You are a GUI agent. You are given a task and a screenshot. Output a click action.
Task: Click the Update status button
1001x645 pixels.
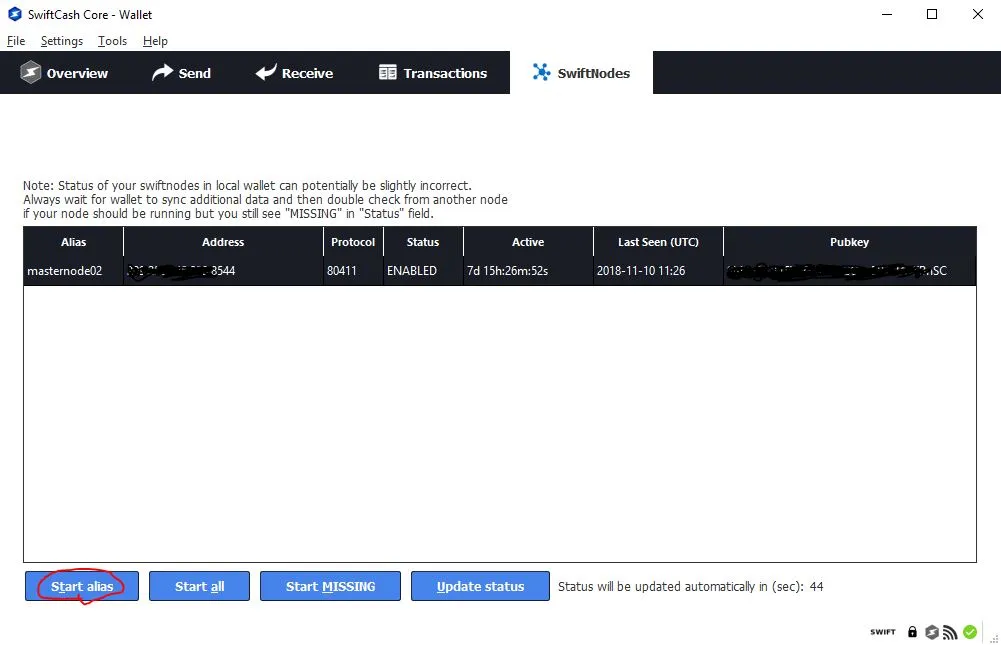(480, 586)
